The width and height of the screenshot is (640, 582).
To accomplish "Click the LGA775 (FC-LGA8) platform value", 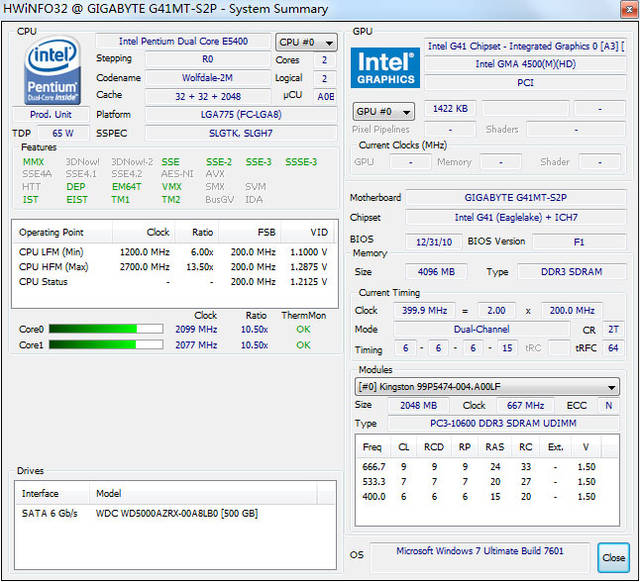I will (x=241, y=114).
